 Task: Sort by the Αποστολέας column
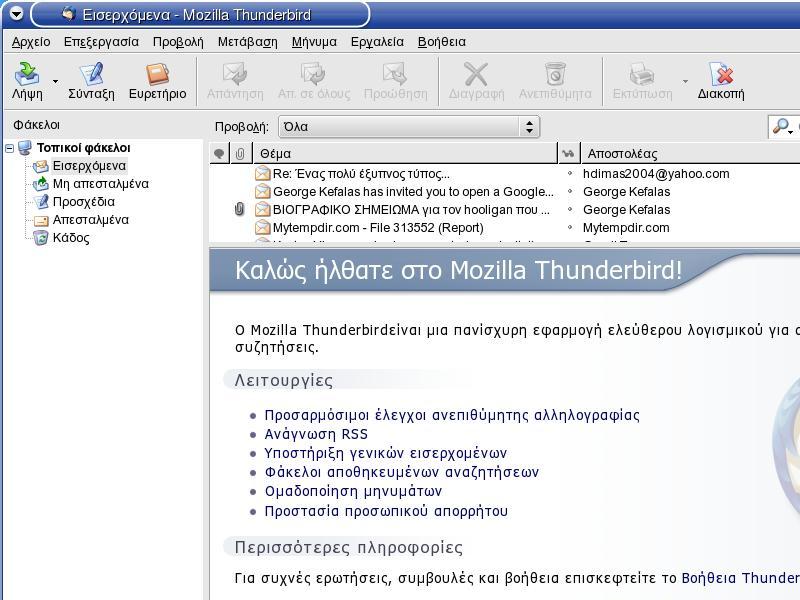coord(690,154)
